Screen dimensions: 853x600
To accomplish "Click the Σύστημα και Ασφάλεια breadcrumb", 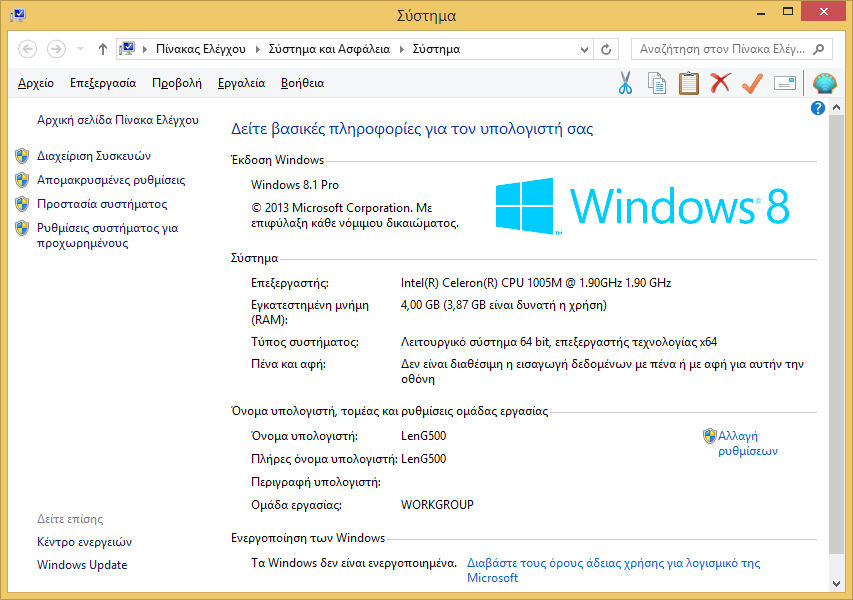I will (x=329, y=49).
